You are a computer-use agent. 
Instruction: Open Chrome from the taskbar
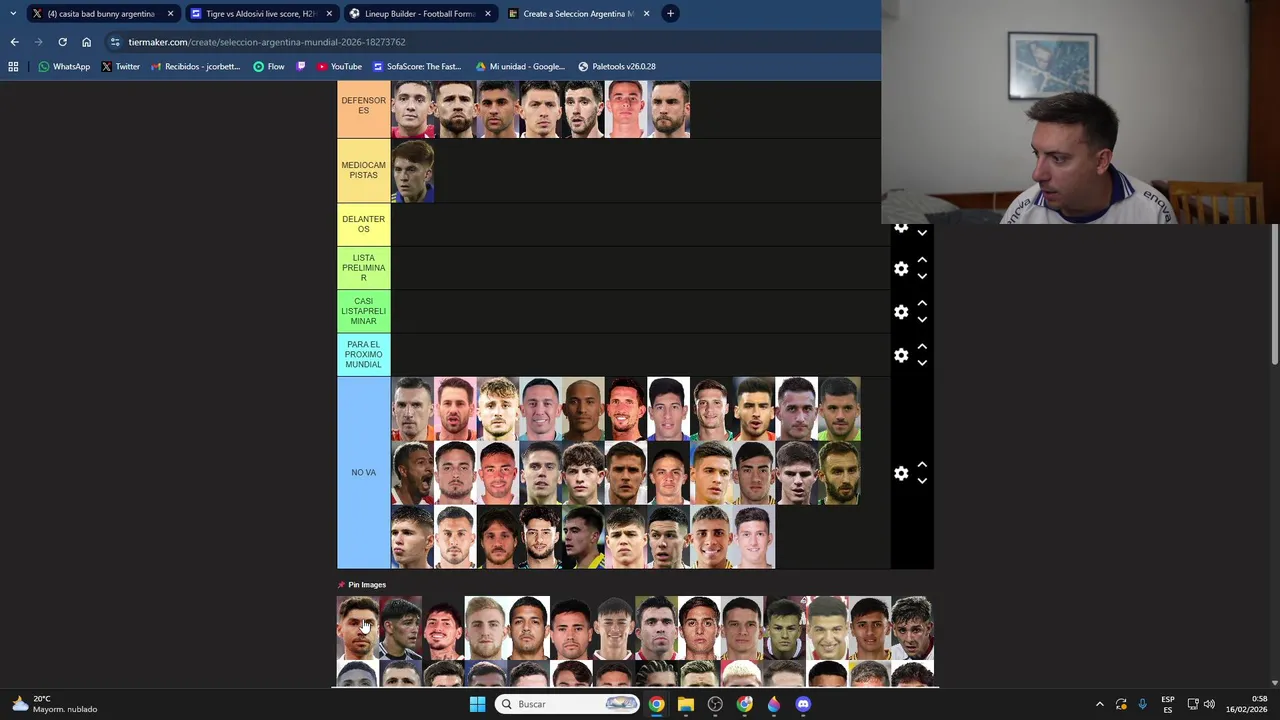(x=656, y=704)
